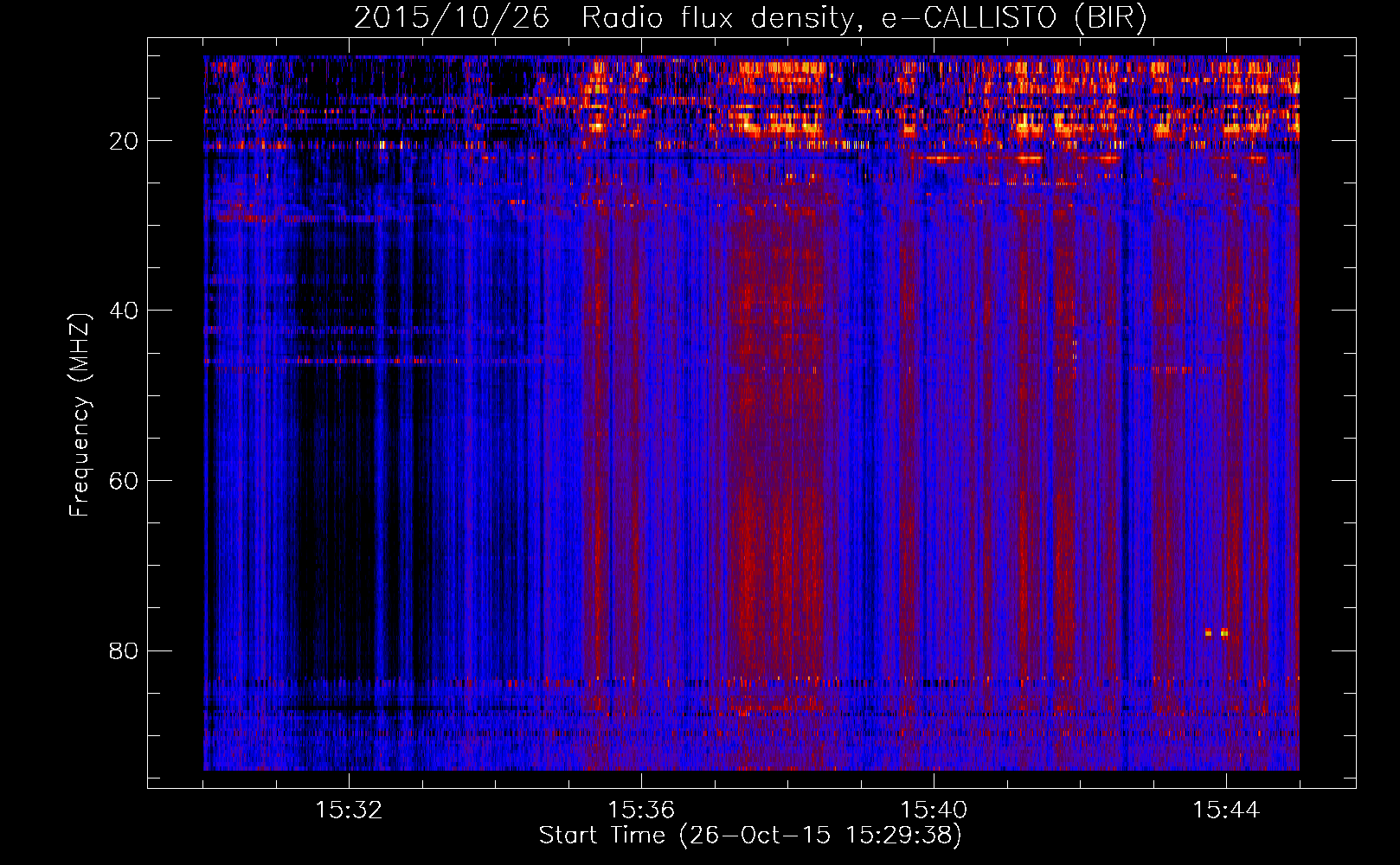This screenshot has height=865, width=1400.
Task: Click the 15:40 time tick label
Action: click(934, 810)
